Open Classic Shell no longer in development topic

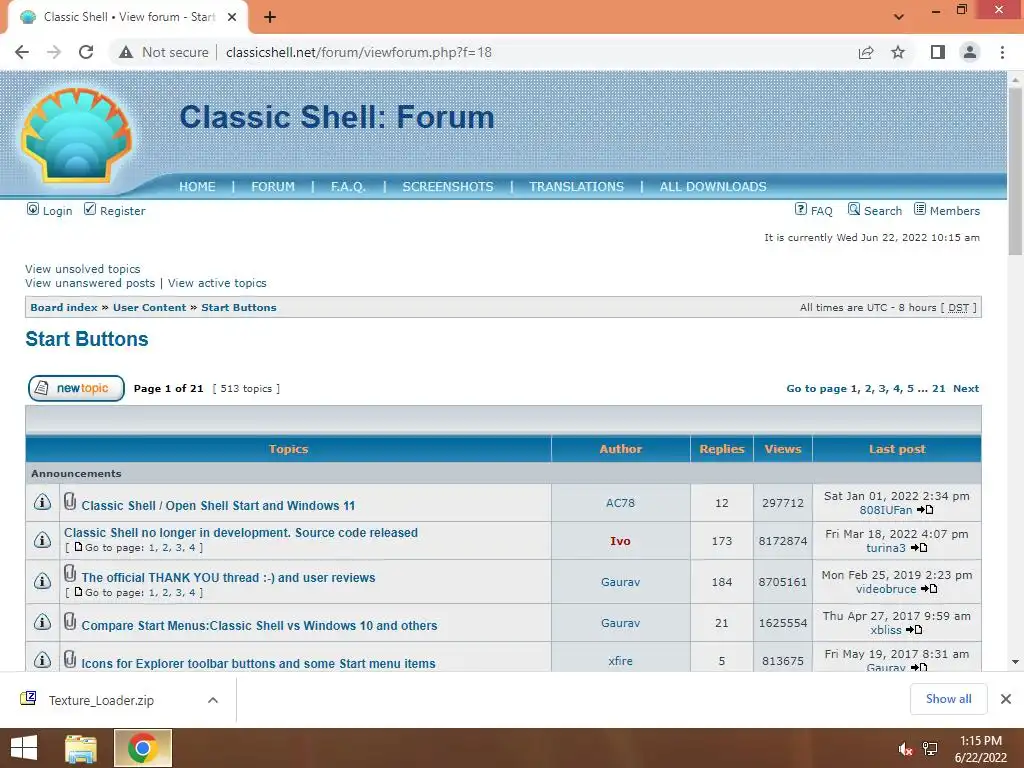[x=241, y=533]
